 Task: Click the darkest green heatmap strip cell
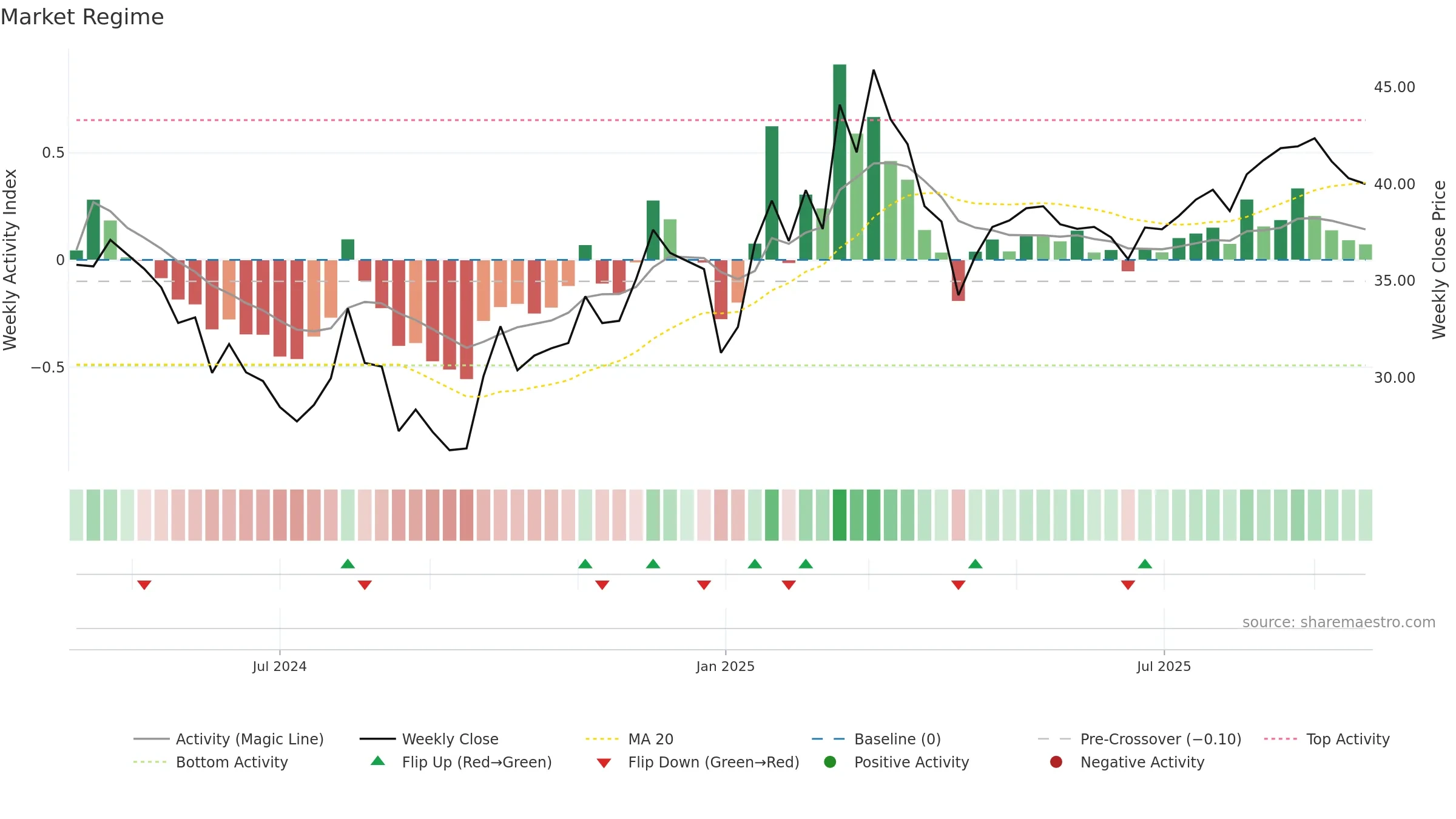(840, 515)
